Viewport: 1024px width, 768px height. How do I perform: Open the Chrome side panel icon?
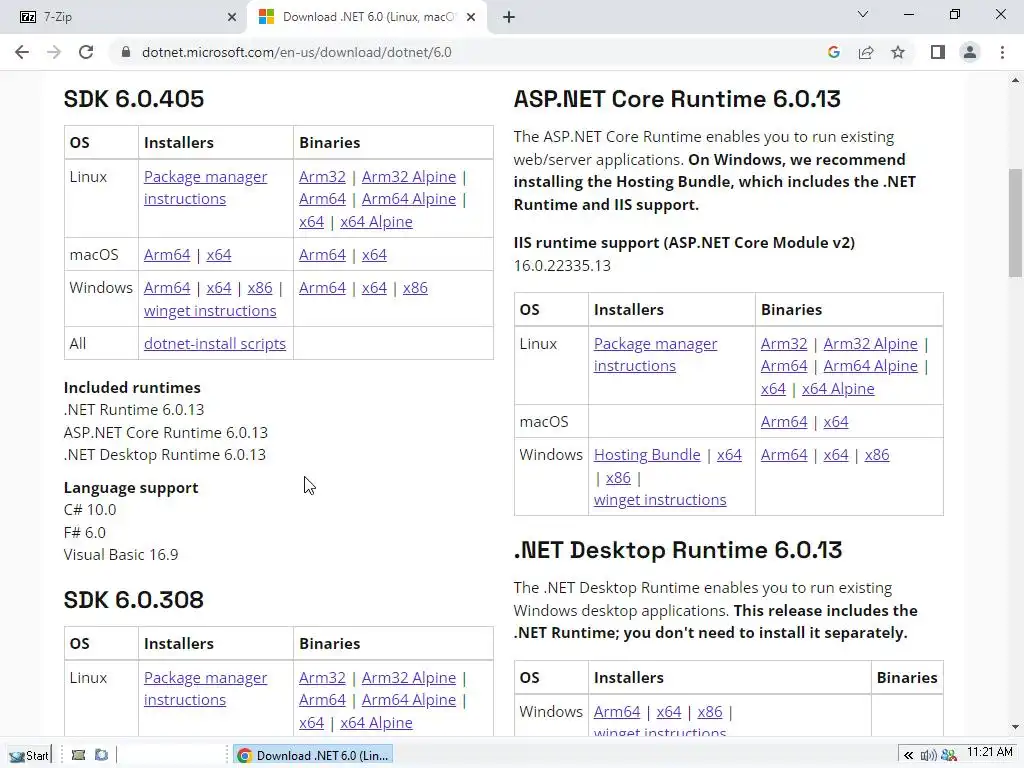pyautogui.click(x=937, y=52)
